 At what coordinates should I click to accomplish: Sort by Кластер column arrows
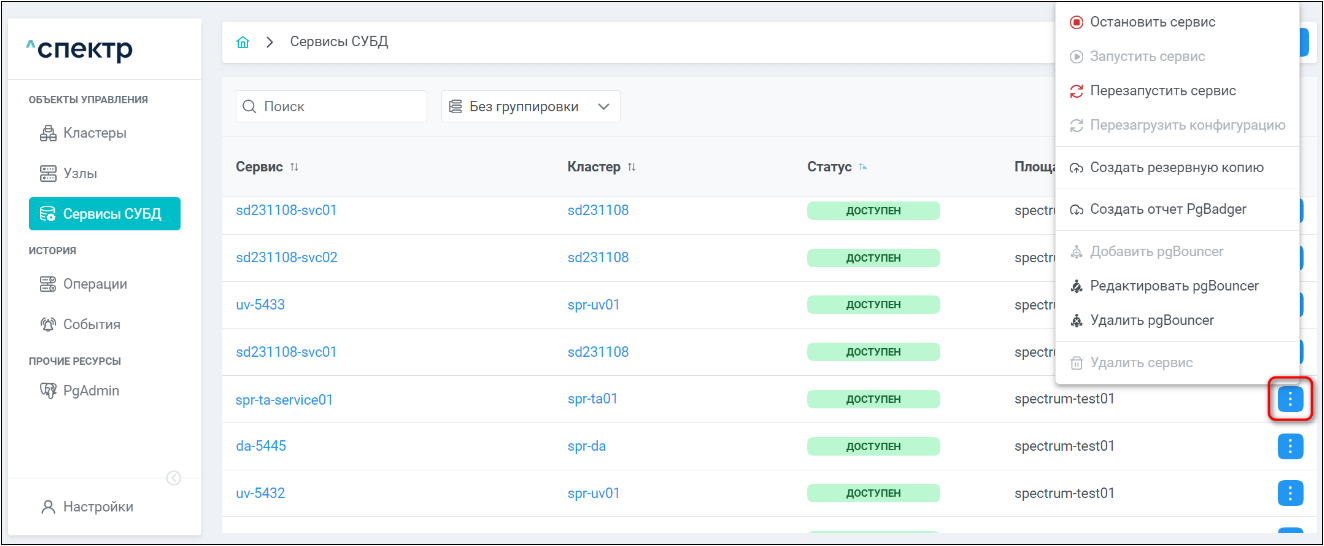[631, 167]
